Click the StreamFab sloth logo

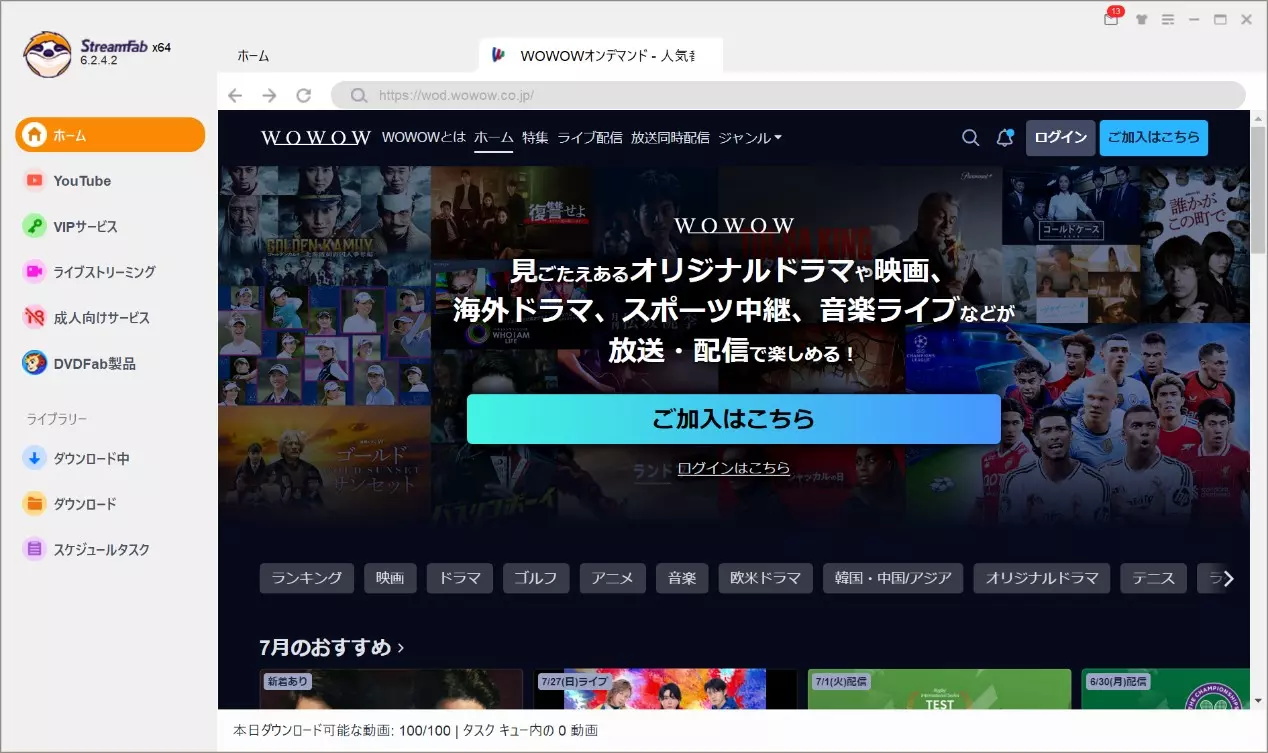tap(47, 54)
